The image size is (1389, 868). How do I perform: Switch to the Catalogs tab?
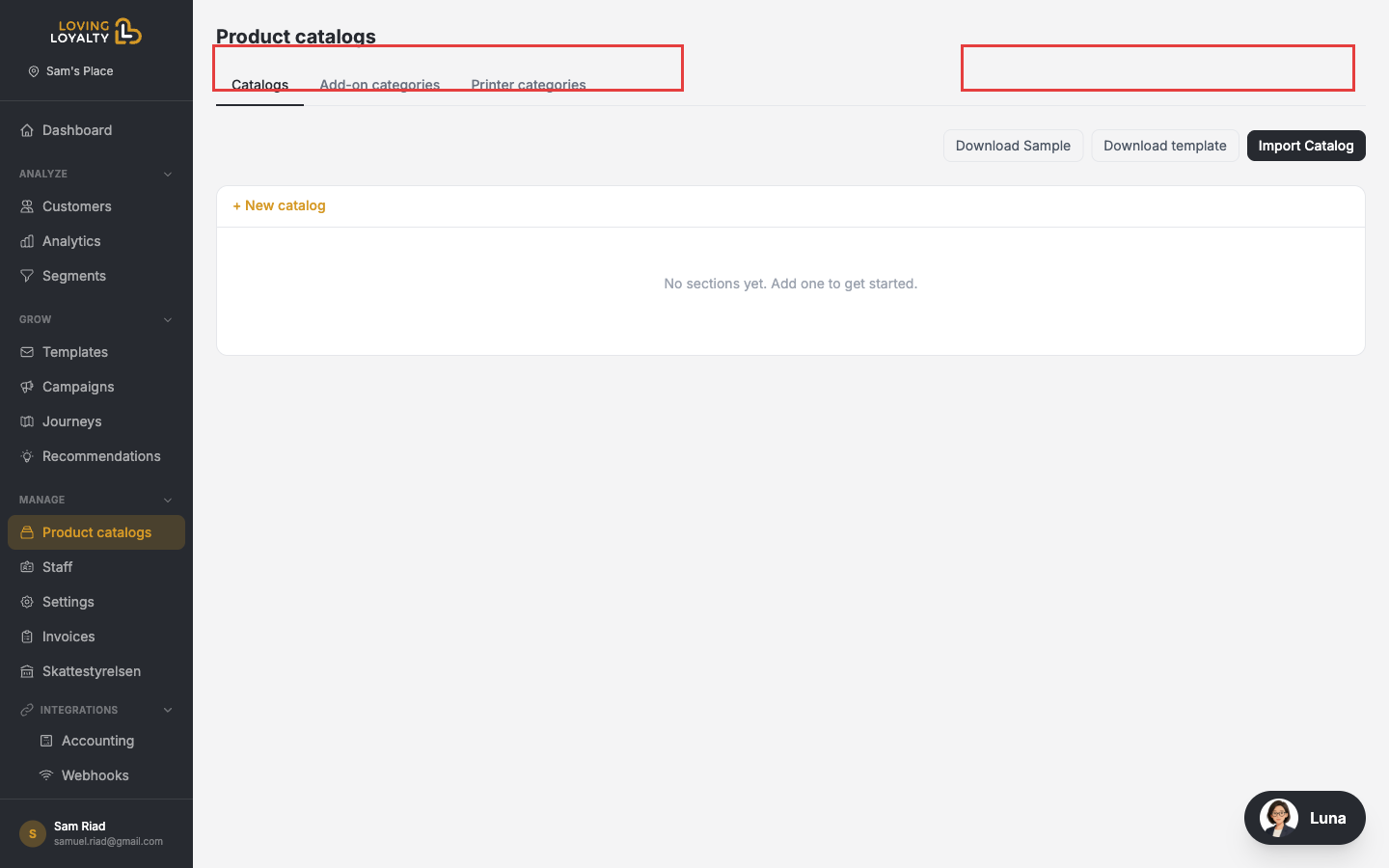260,85
